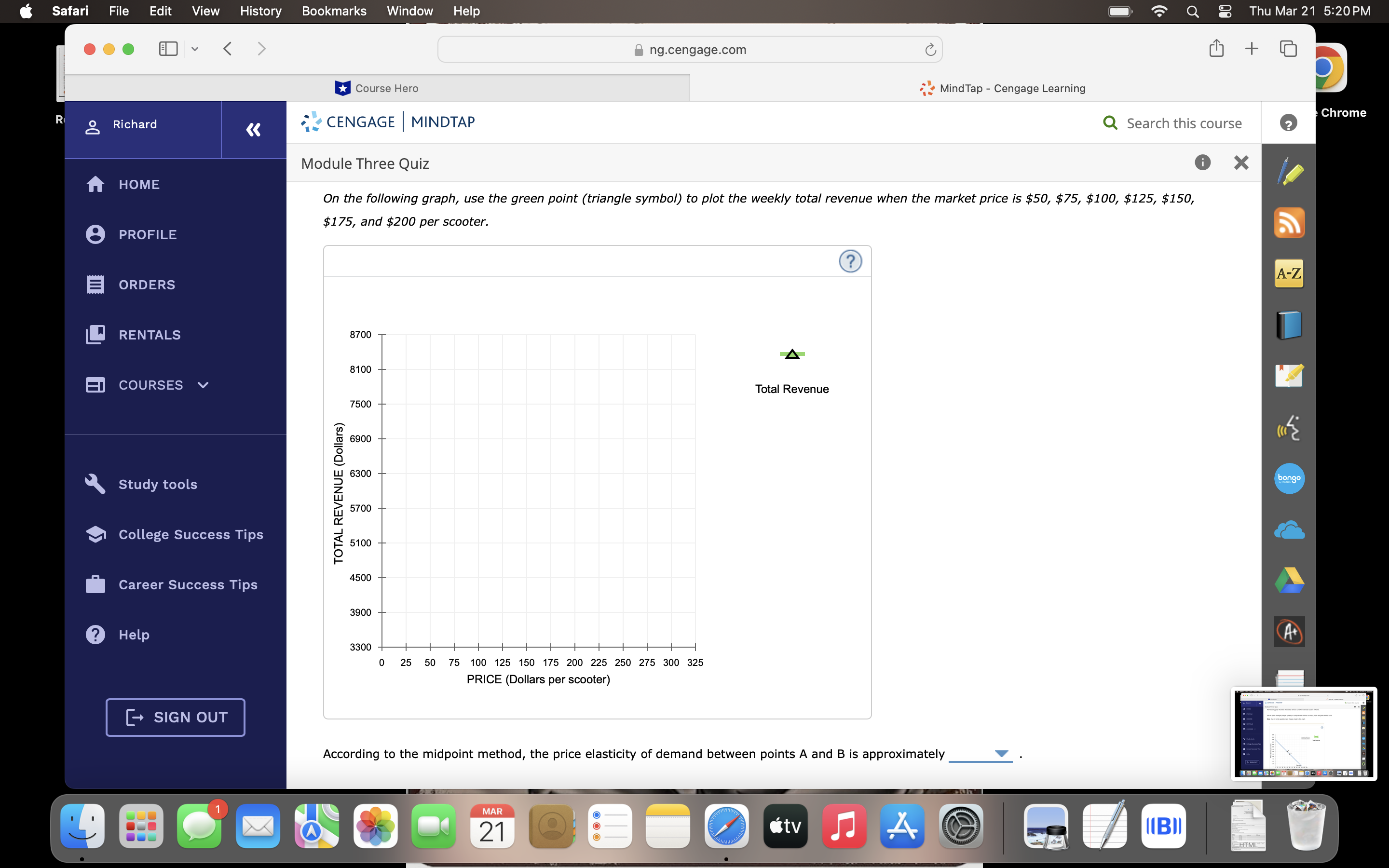Open the Google Drive icon in the app panel

pyautogui.click(x=1289, y=581)
